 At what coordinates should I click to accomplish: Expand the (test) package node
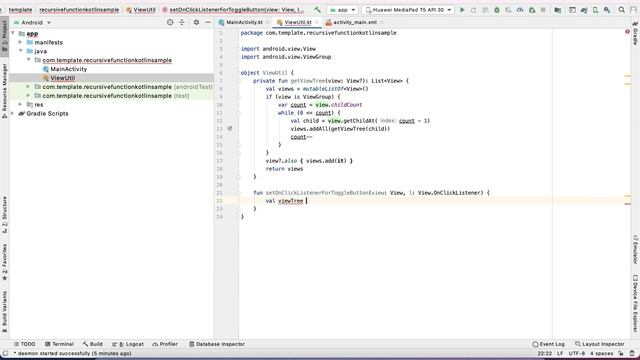coord(28,96)
